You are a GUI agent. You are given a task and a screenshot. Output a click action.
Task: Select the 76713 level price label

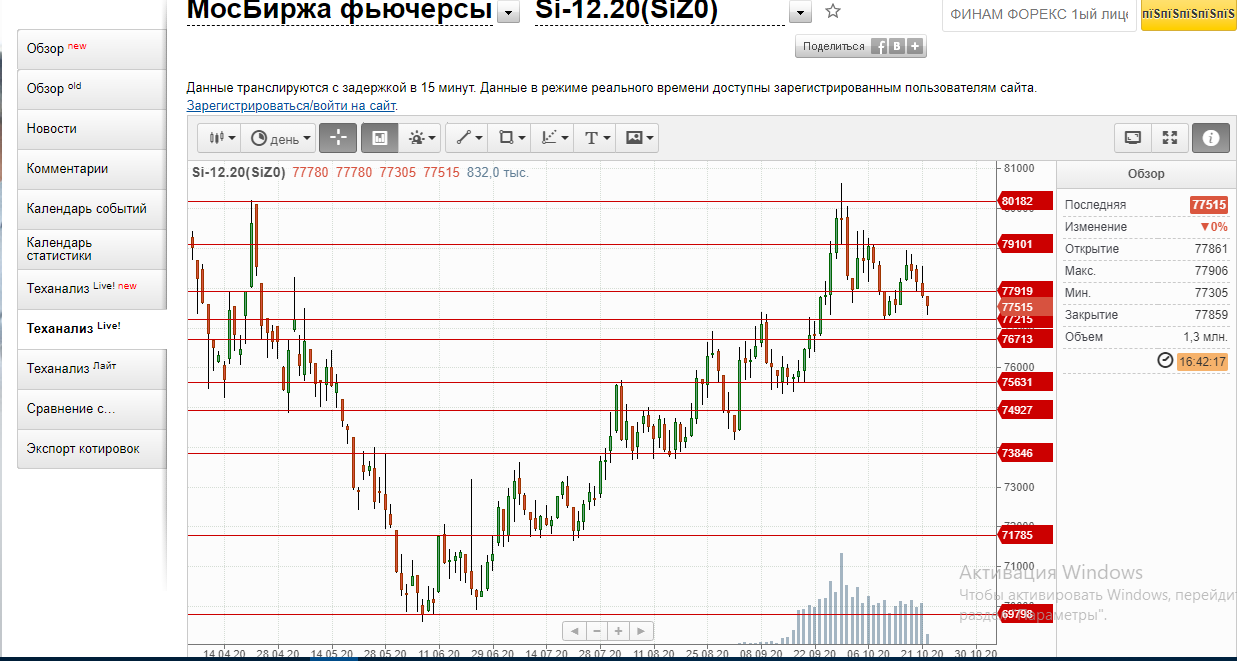(x=1026, y=339)
